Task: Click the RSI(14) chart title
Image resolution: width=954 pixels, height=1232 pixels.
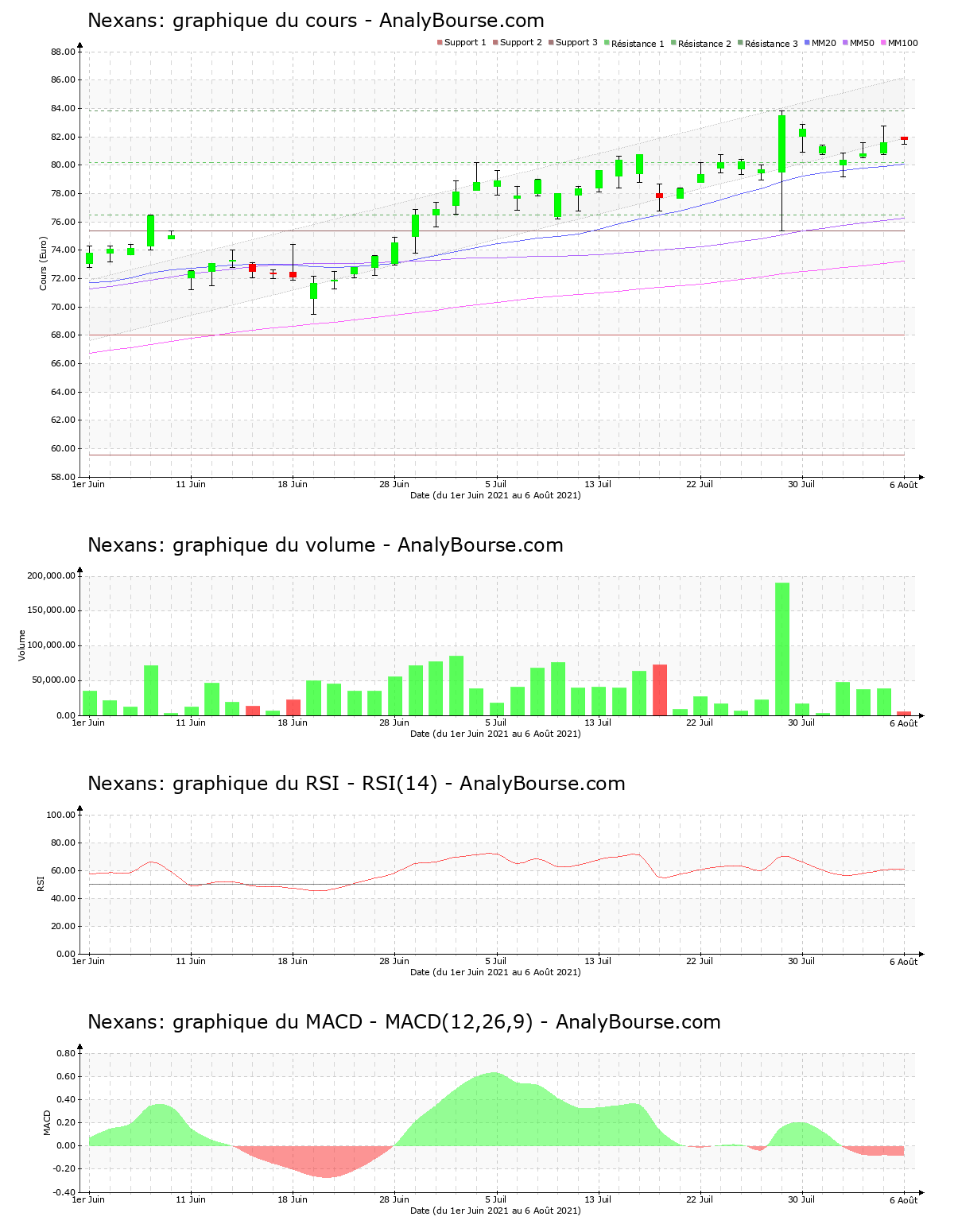Action: 356,784
